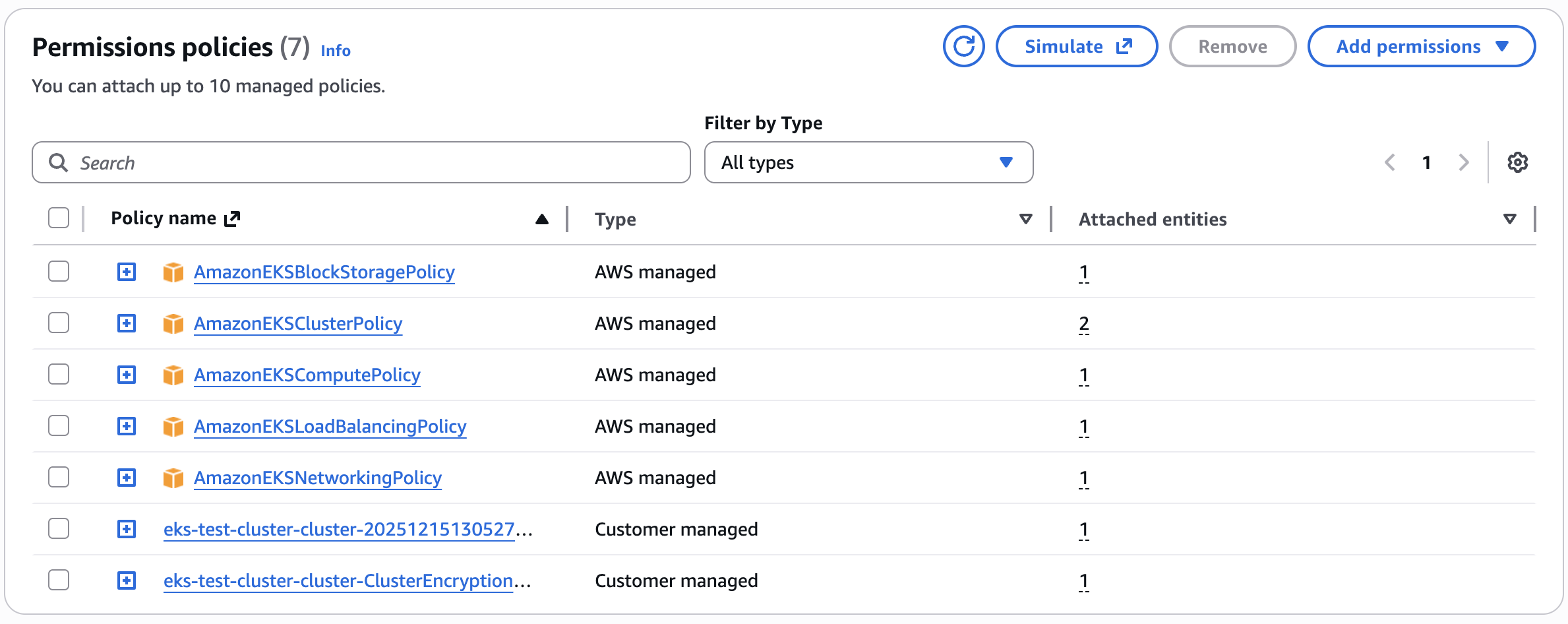The width and height of the screenshot is (1568, 624).
Task: Click the Policy name sort arrow
Action: point(541,218)
